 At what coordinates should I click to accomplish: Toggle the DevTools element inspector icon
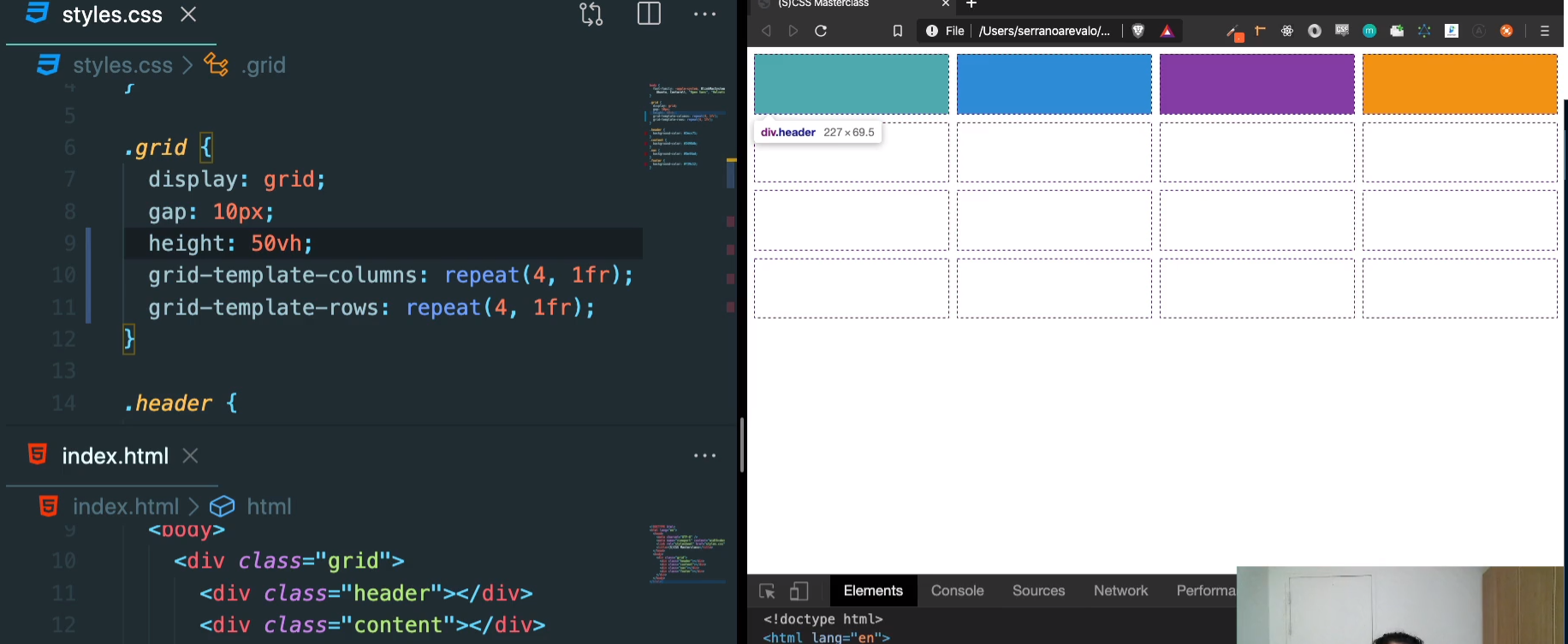[x=768, y=592]
